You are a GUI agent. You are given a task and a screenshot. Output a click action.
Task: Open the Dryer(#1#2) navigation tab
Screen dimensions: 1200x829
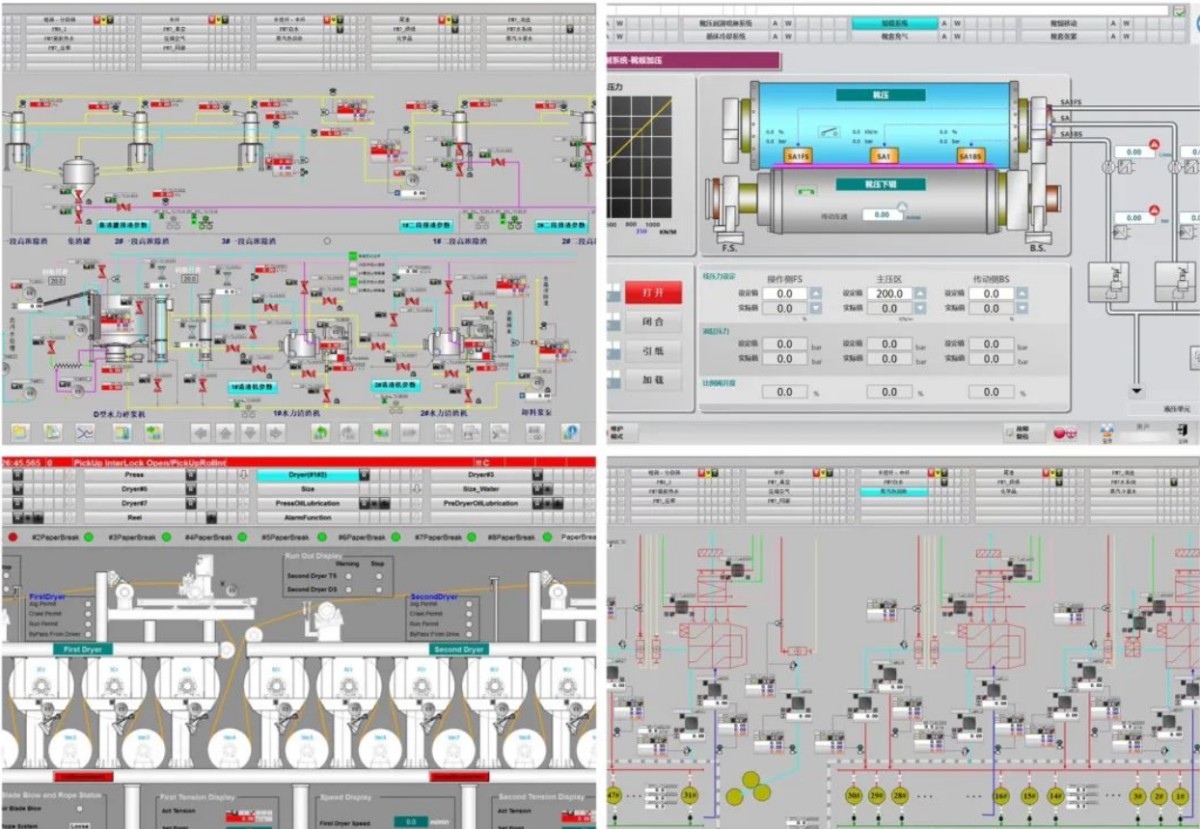[x=307, y=476]
